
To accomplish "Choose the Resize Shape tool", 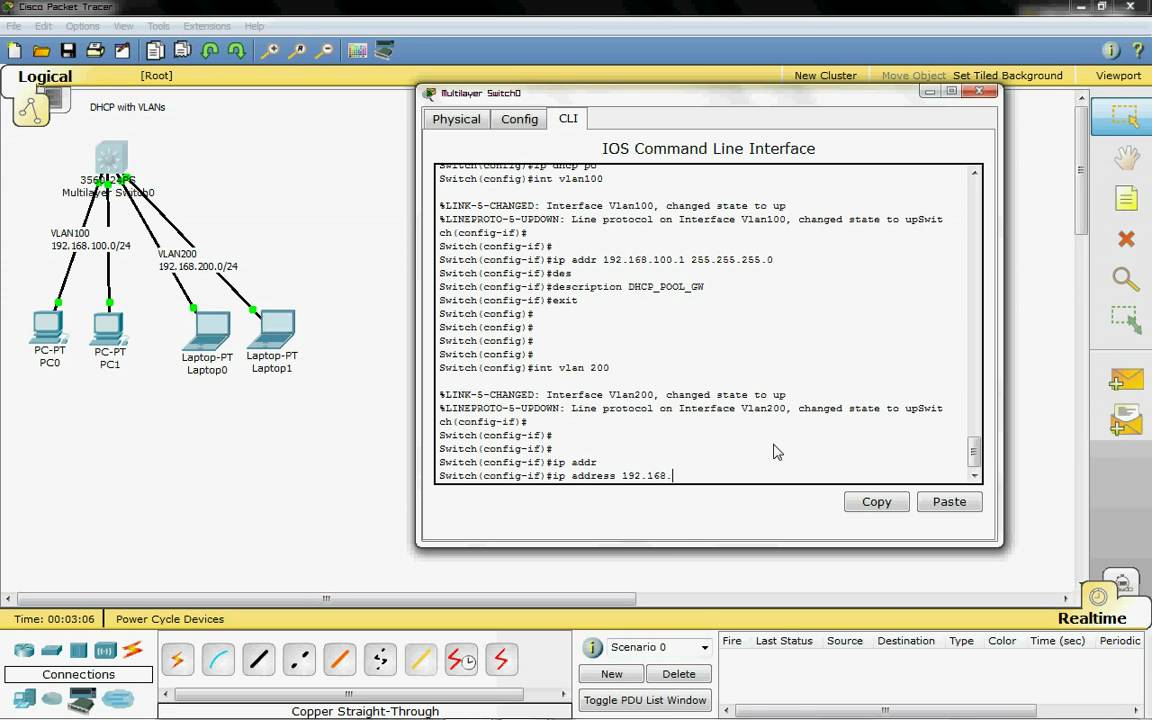I will tap(1126, 320).
